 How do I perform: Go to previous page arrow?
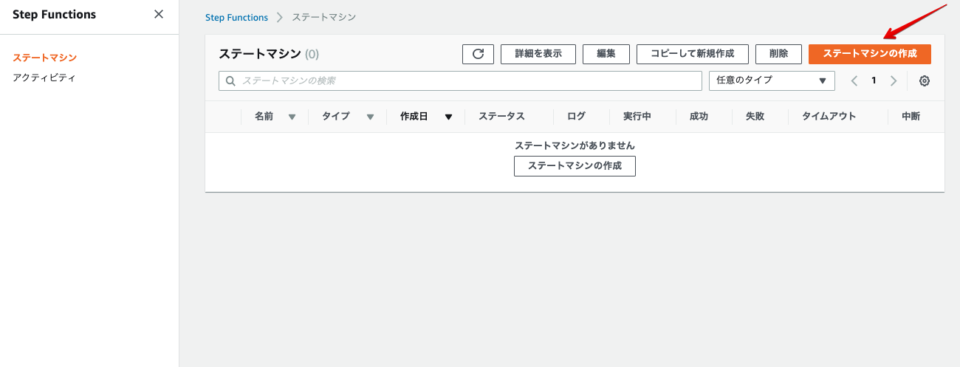coord(855,81)
